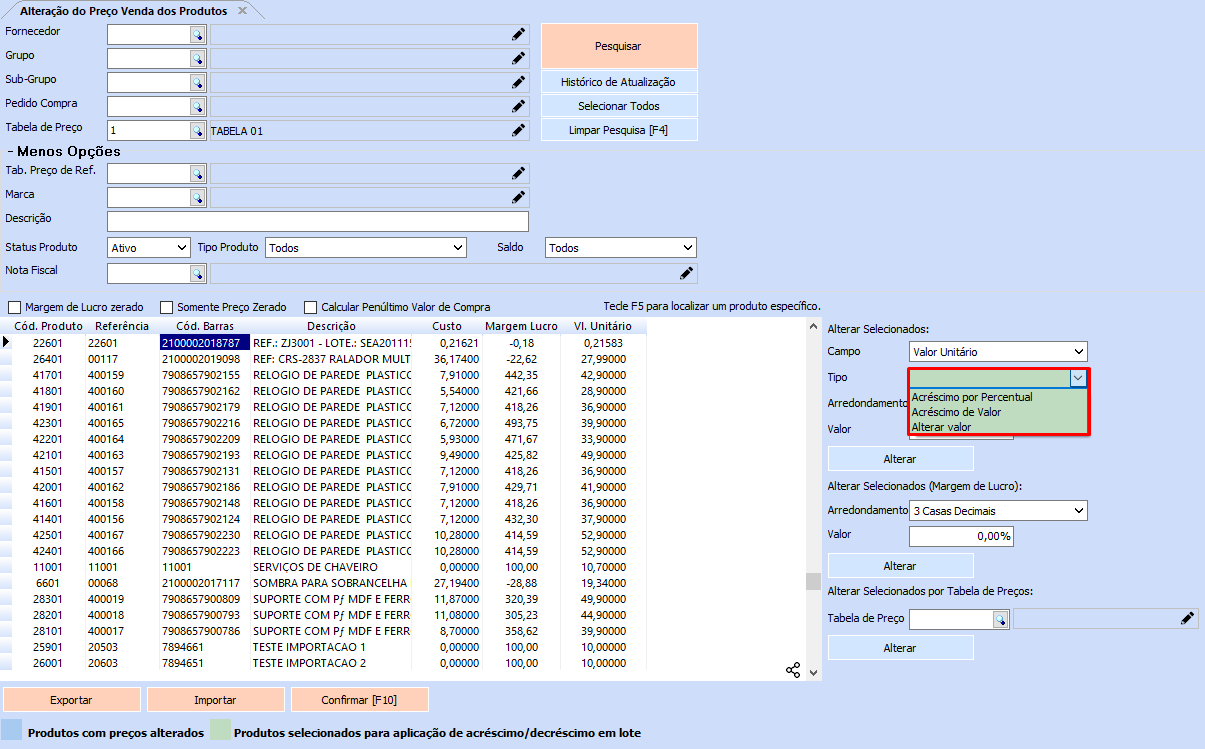This screenshot has height=749, width=1205.
Task: Choose Alterar valor from Tipo list
Action: (x=941, y=427)
